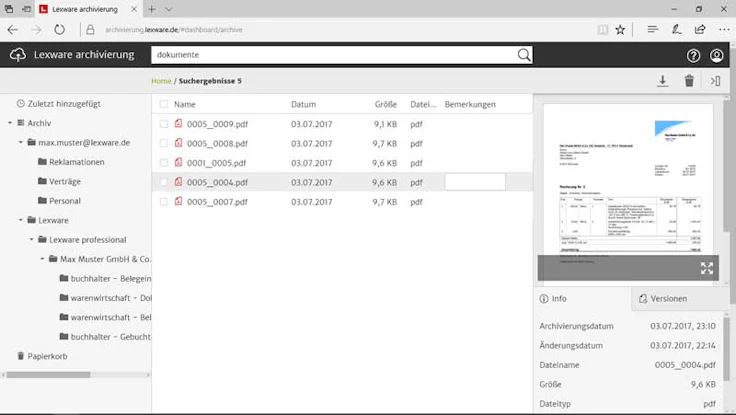Download the selected file via download icon
The height and width of the screenshot is (415, 736).
(x=662, y=81)
